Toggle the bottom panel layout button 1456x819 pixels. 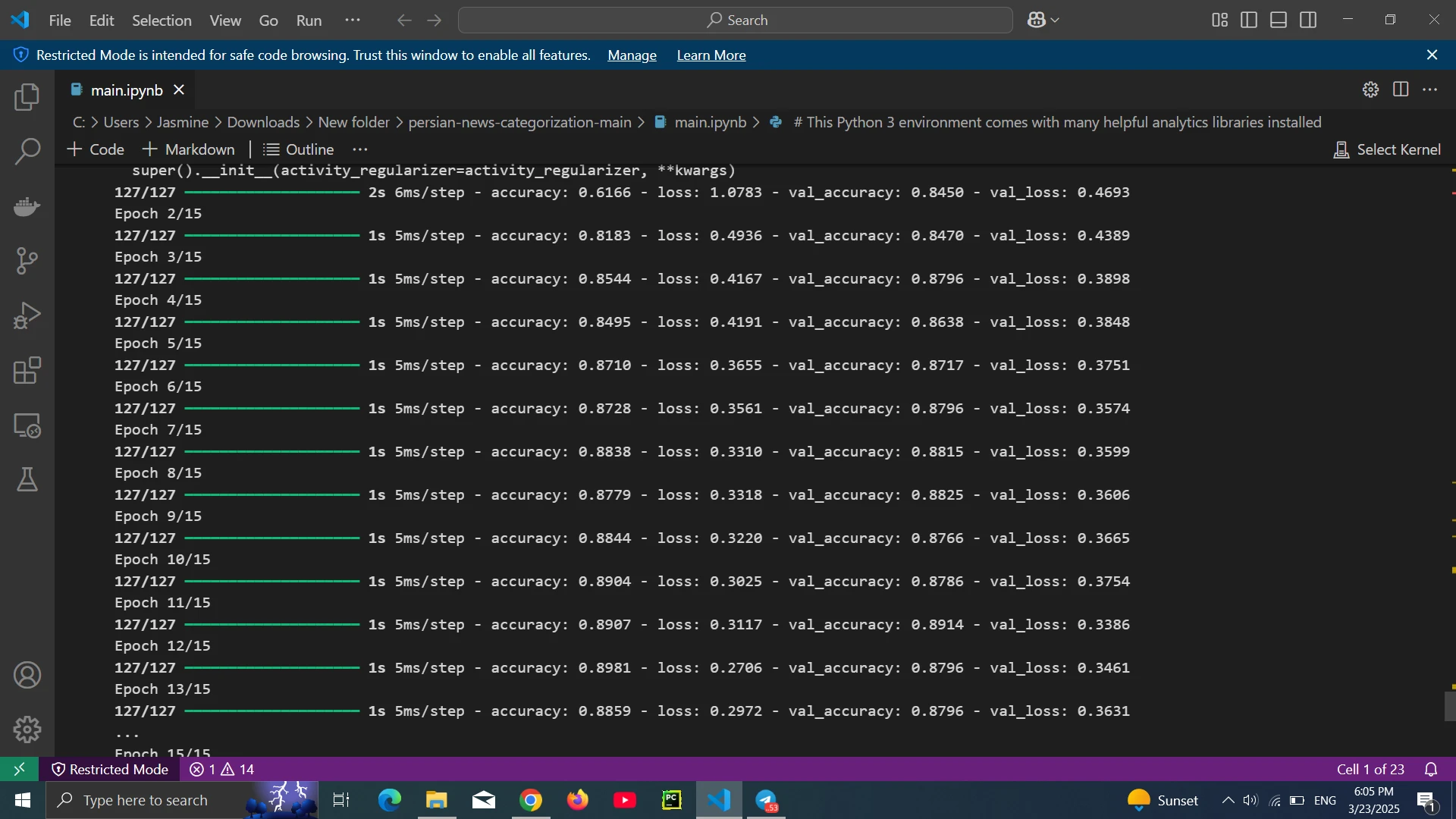(x=1279, y=20)
